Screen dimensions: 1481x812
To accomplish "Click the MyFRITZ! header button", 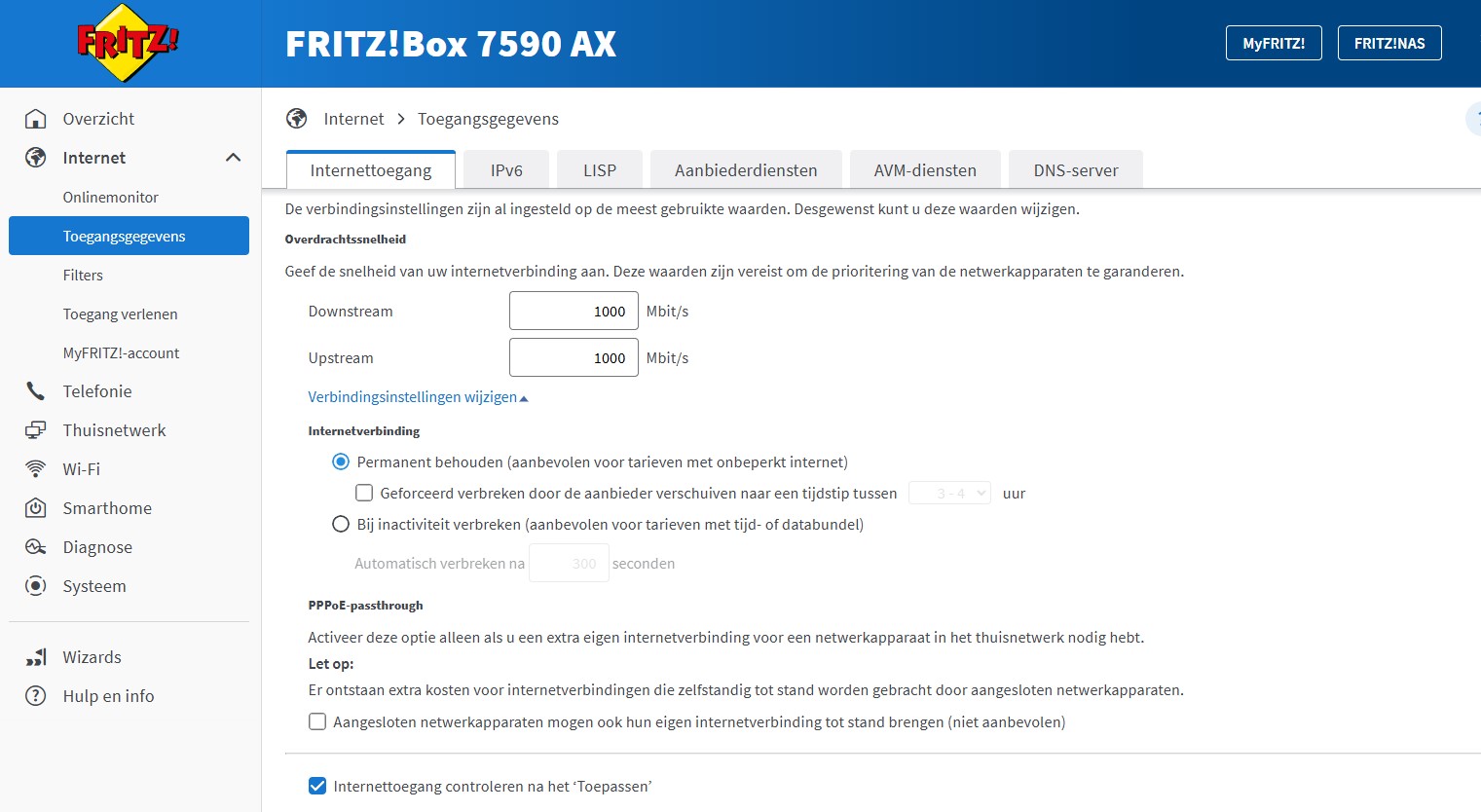I will pos(1274,44).
